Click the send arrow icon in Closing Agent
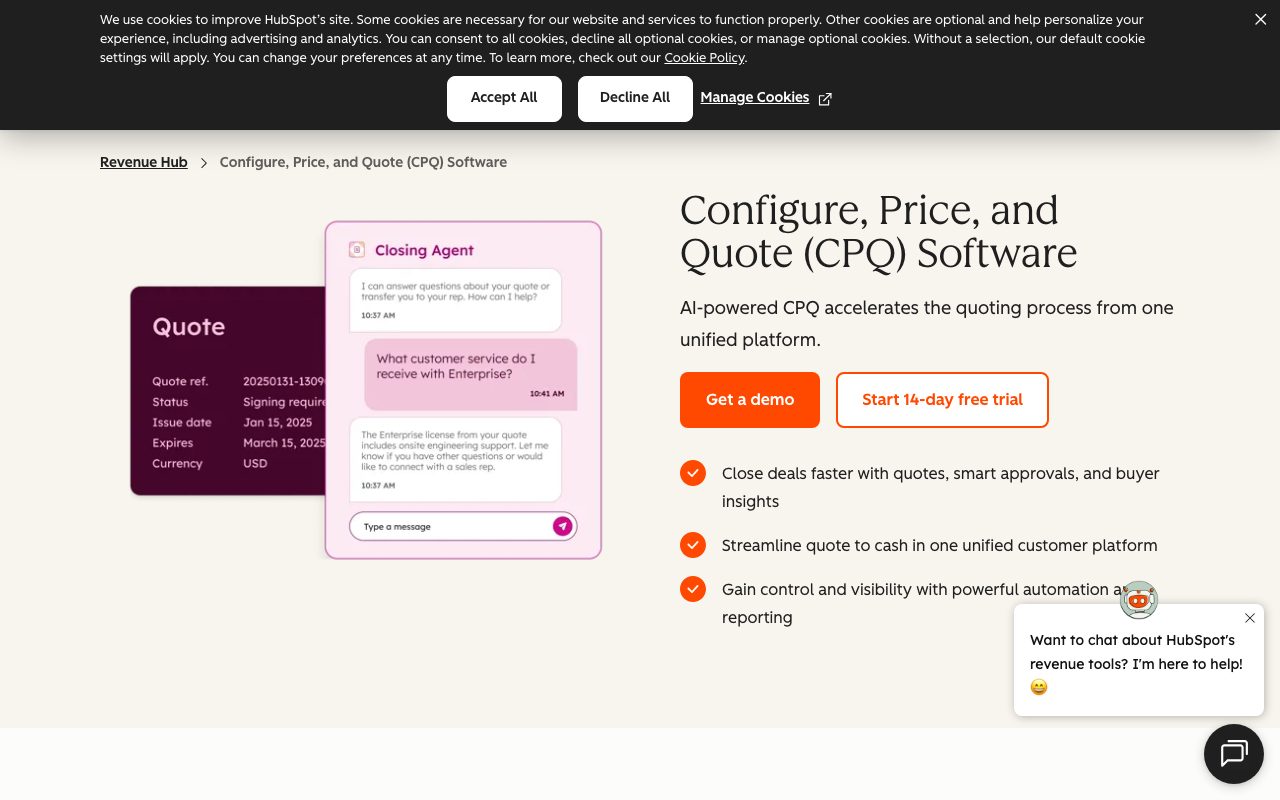 pyautogui.click(x=563, y=526)
